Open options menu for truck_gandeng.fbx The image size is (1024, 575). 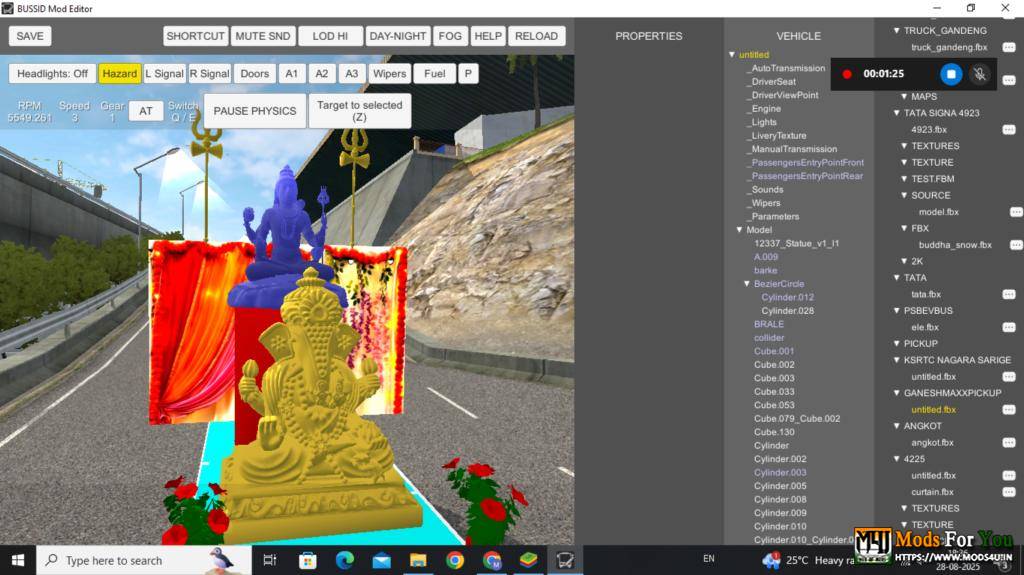coord(1009,47)
